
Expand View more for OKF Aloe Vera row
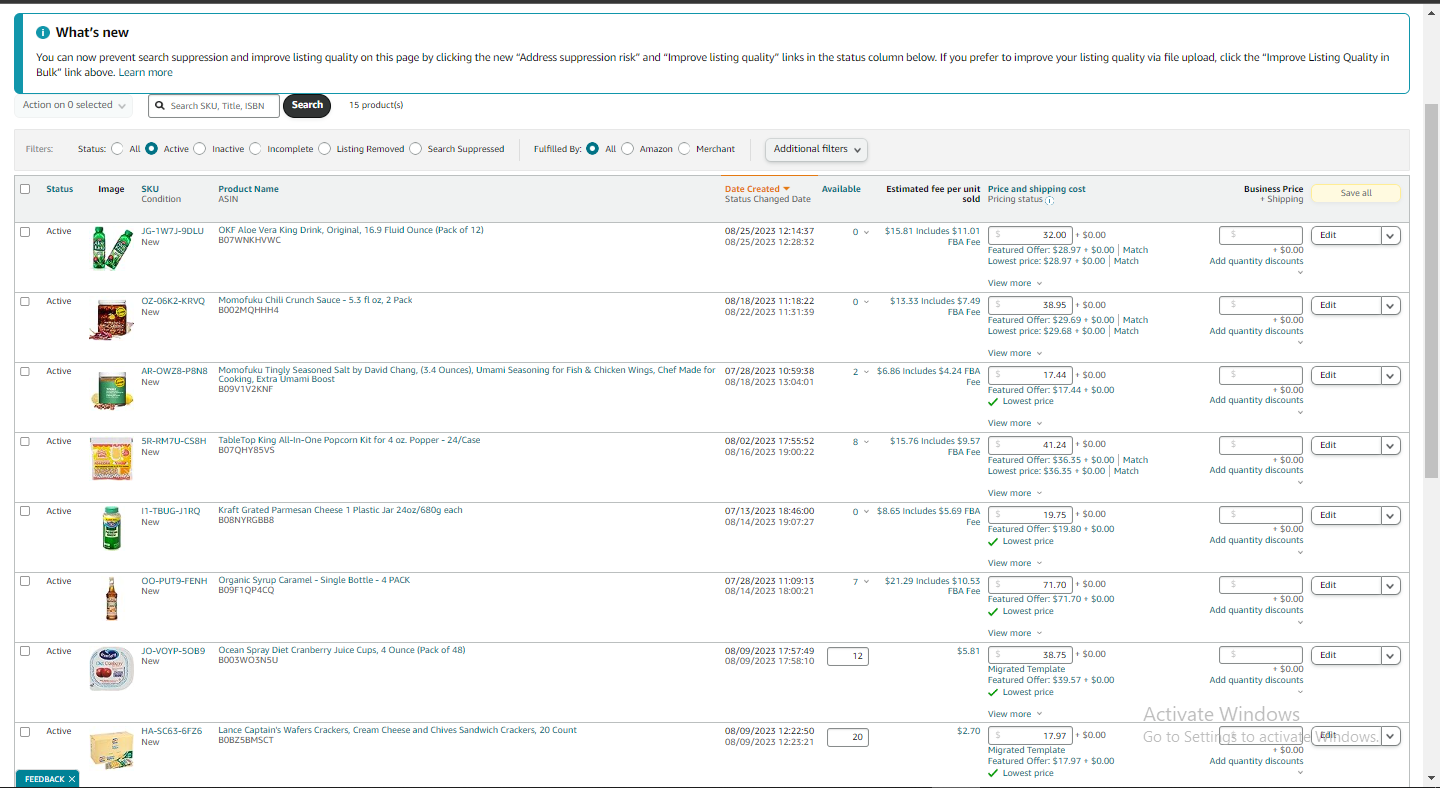[x=1015, y=283]
